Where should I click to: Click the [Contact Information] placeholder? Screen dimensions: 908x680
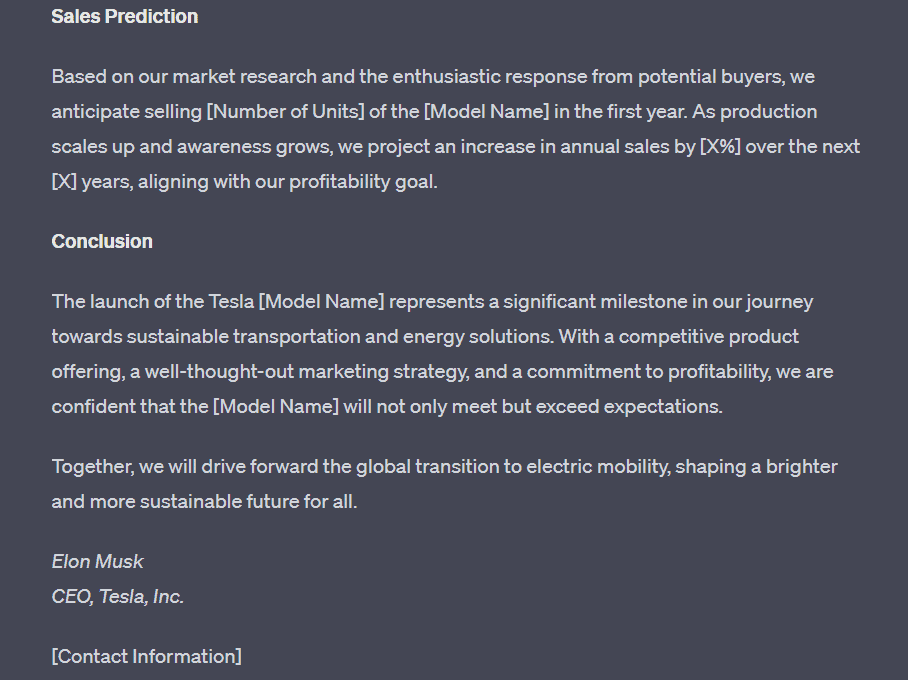click(146, 657)
